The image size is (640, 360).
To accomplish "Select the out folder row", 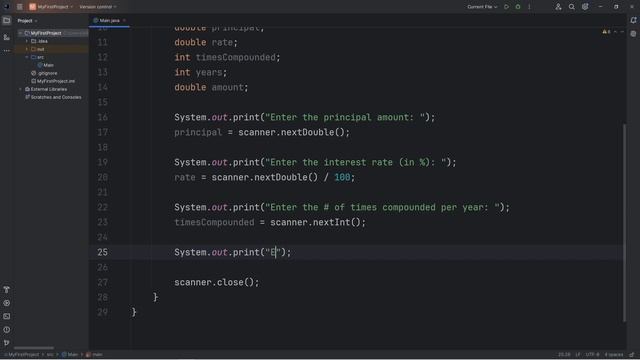I will click(x=52, y=49).
